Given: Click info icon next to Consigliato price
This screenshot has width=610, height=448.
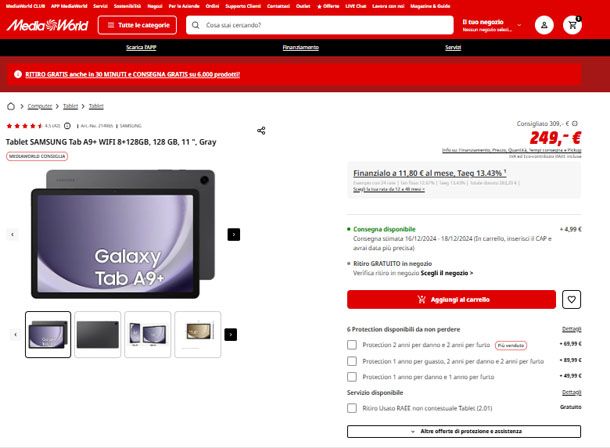Looking at the screenshot, I should 575,124.
